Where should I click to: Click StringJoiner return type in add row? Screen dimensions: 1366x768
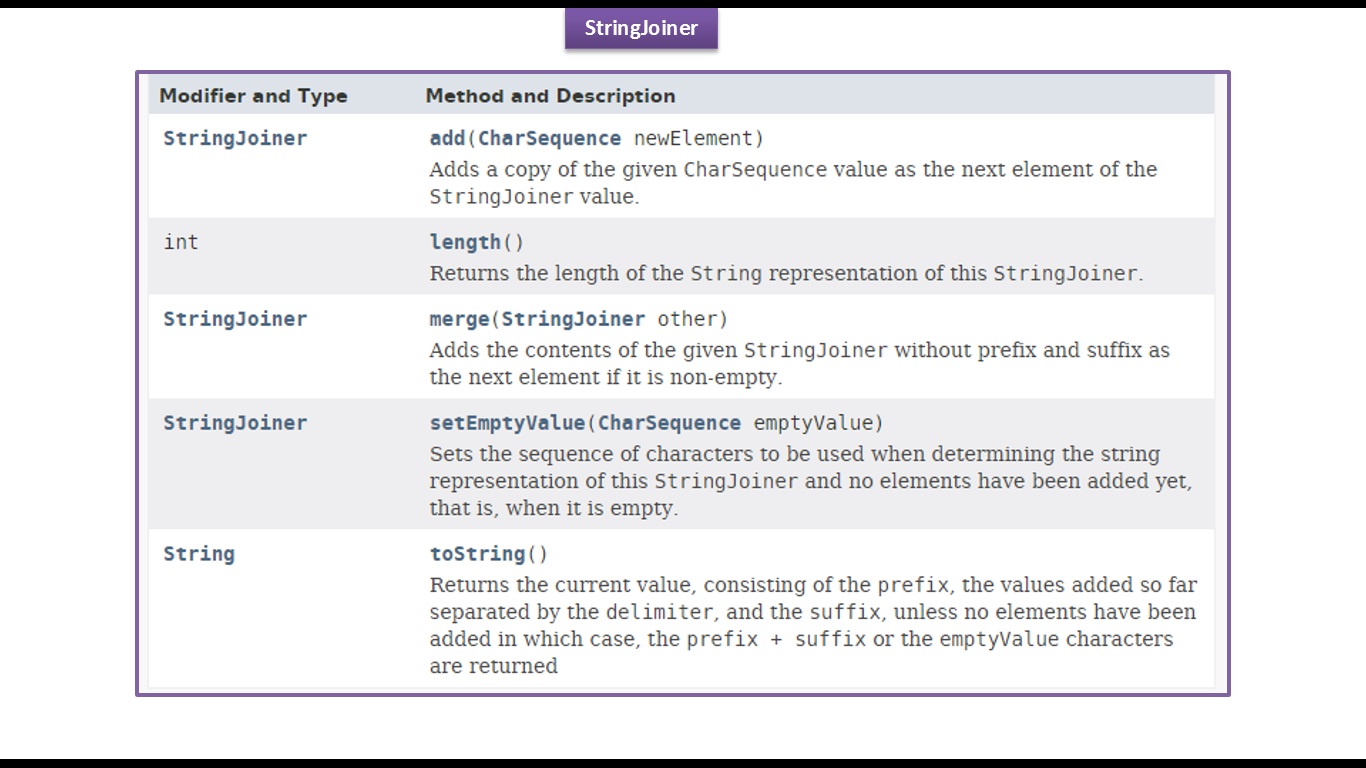click(235, 138)
